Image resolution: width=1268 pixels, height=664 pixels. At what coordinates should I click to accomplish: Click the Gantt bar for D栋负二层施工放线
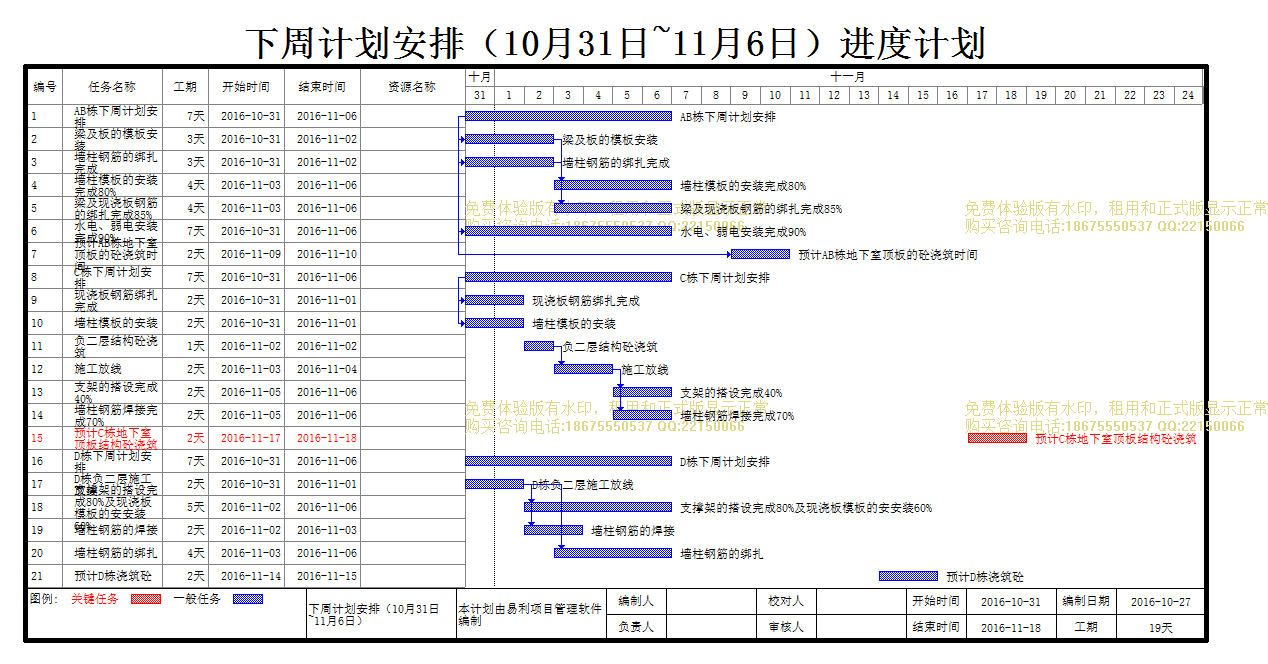[495, 484]
